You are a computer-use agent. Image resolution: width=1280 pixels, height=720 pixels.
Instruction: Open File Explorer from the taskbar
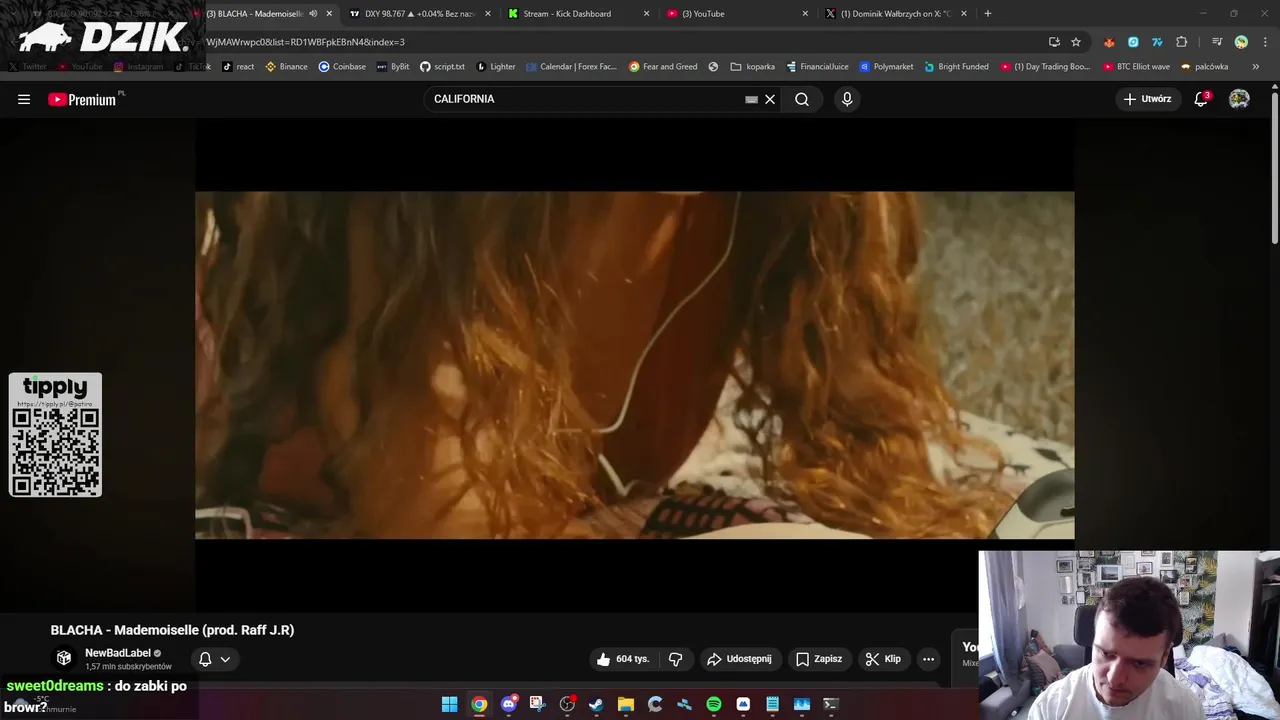[626, 704]
